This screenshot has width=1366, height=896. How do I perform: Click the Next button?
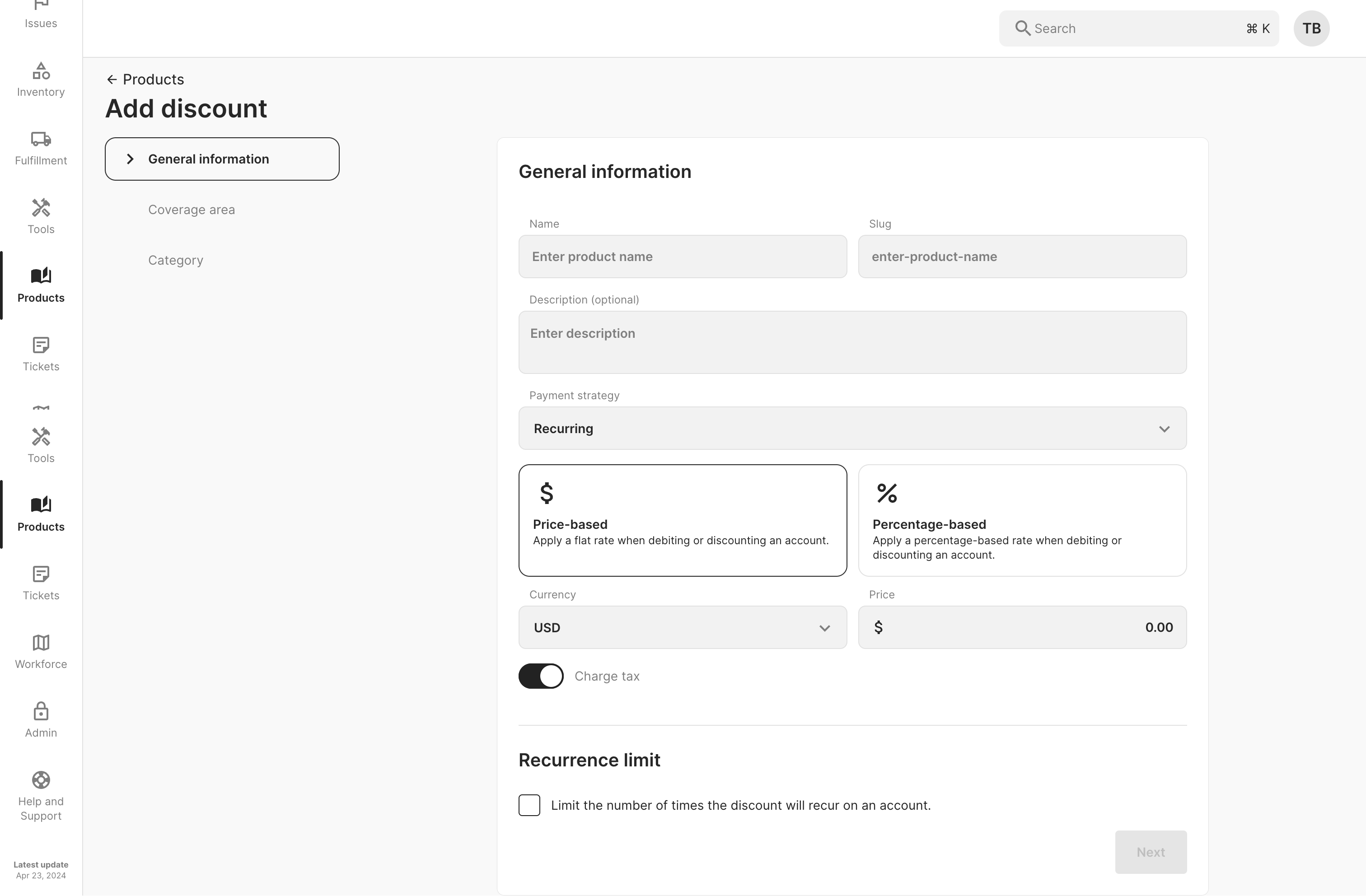(x=1150, y=852)
